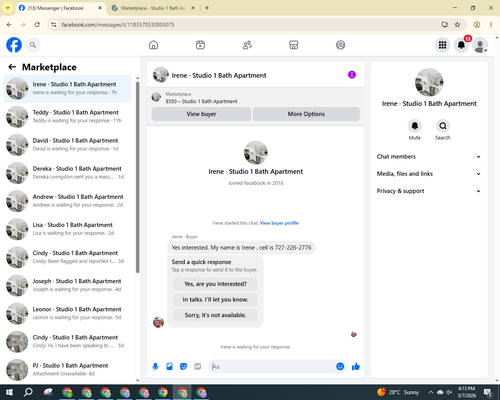The height and width of the screenshot is (400, 500).
Task: Open conversation info purple icon
Action: point(352,75)
